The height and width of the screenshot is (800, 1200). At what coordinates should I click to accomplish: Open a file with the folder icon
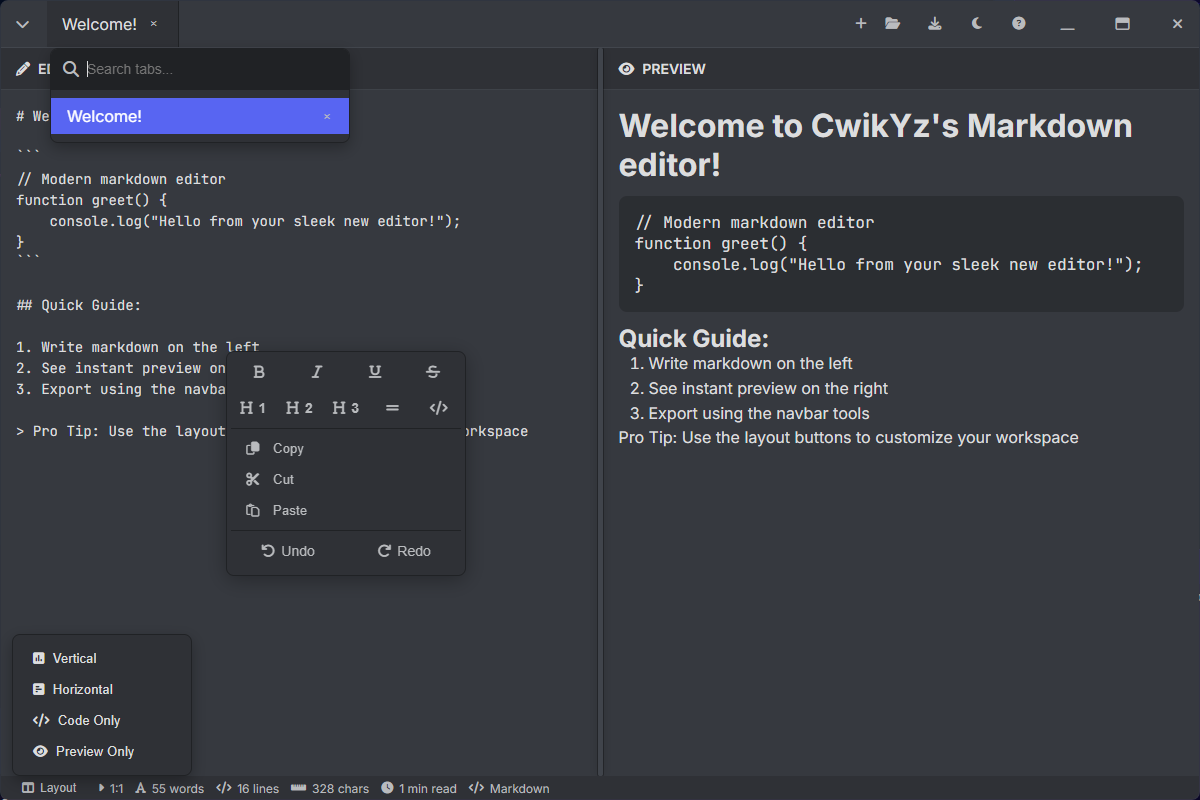(x=893, y=24)
